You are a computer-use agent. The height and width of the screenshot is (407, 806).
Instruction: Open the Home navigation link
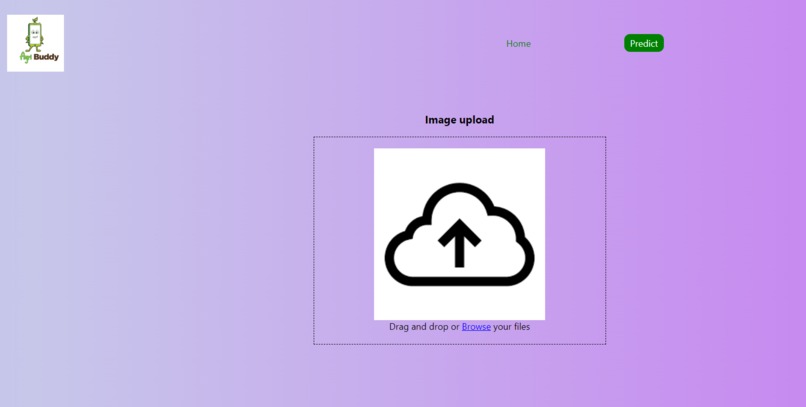tap(518, 44)
